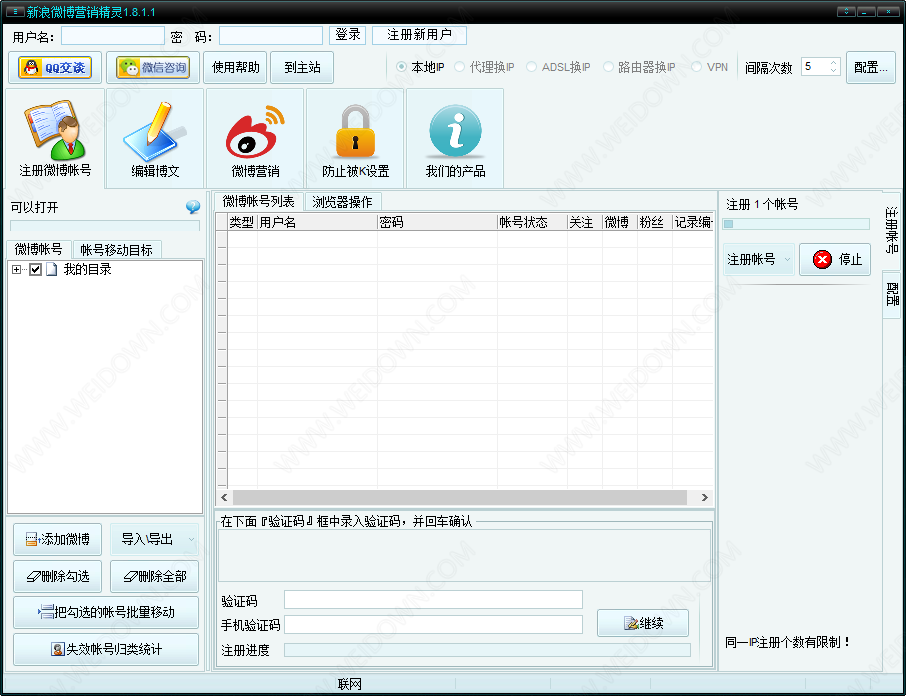This screenshot has width=906, height=696.
Task: Click the QQ交谈 penguin button
Action: pyautogui.click(x=55, y=68)
